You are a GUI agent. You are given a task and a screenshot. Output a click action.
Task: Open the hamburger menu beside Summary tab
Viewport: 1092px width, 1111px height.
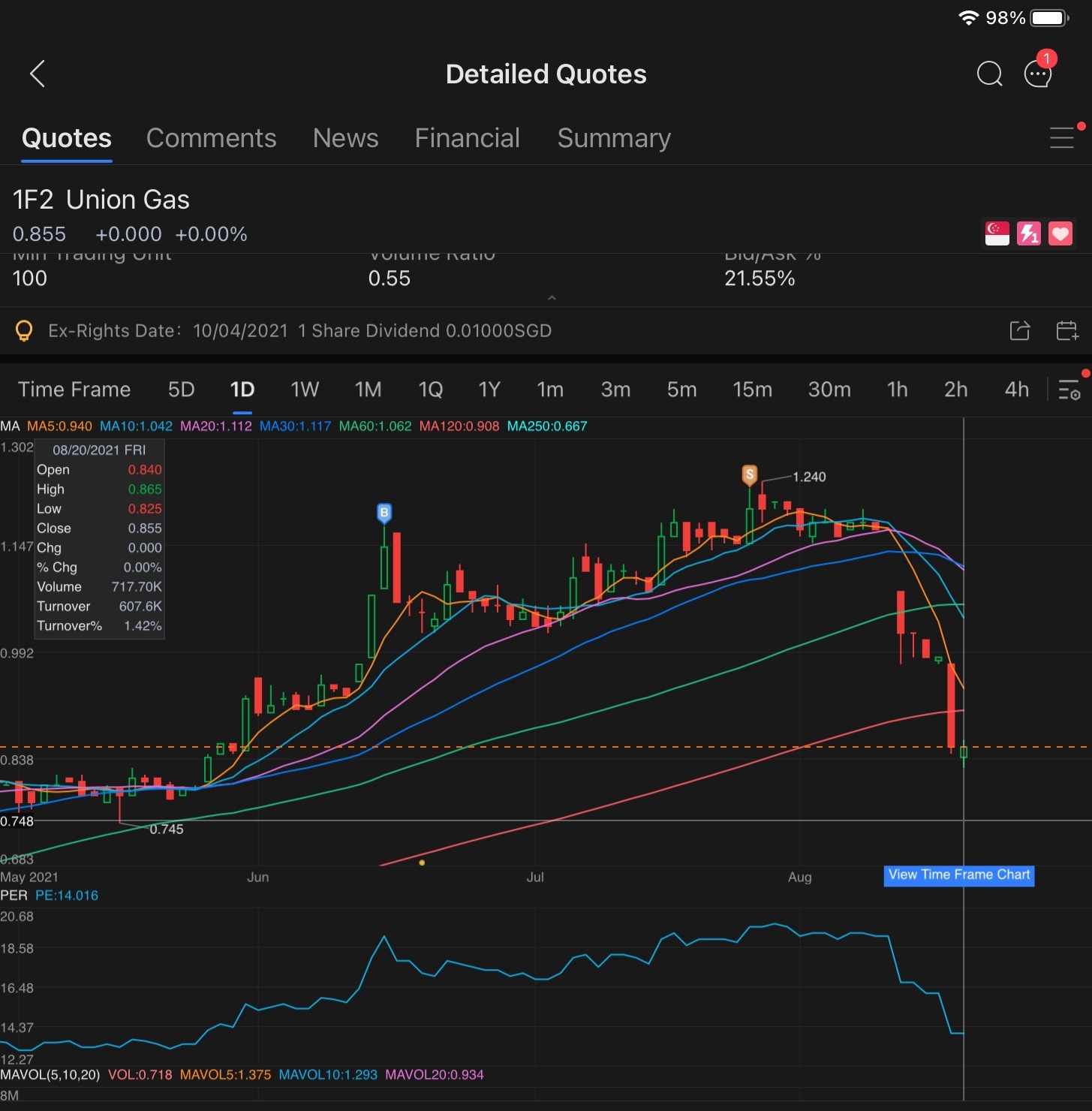click(1062, 138)
